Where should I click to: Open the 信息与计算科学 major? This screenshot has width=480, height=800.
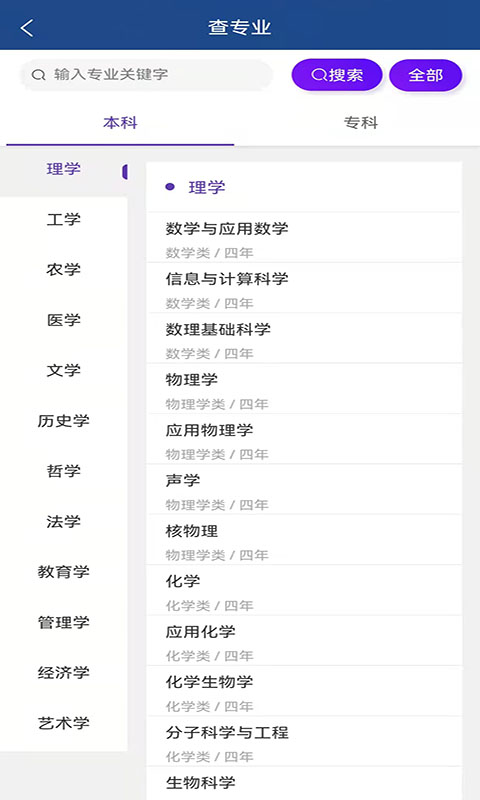(304, 288)
